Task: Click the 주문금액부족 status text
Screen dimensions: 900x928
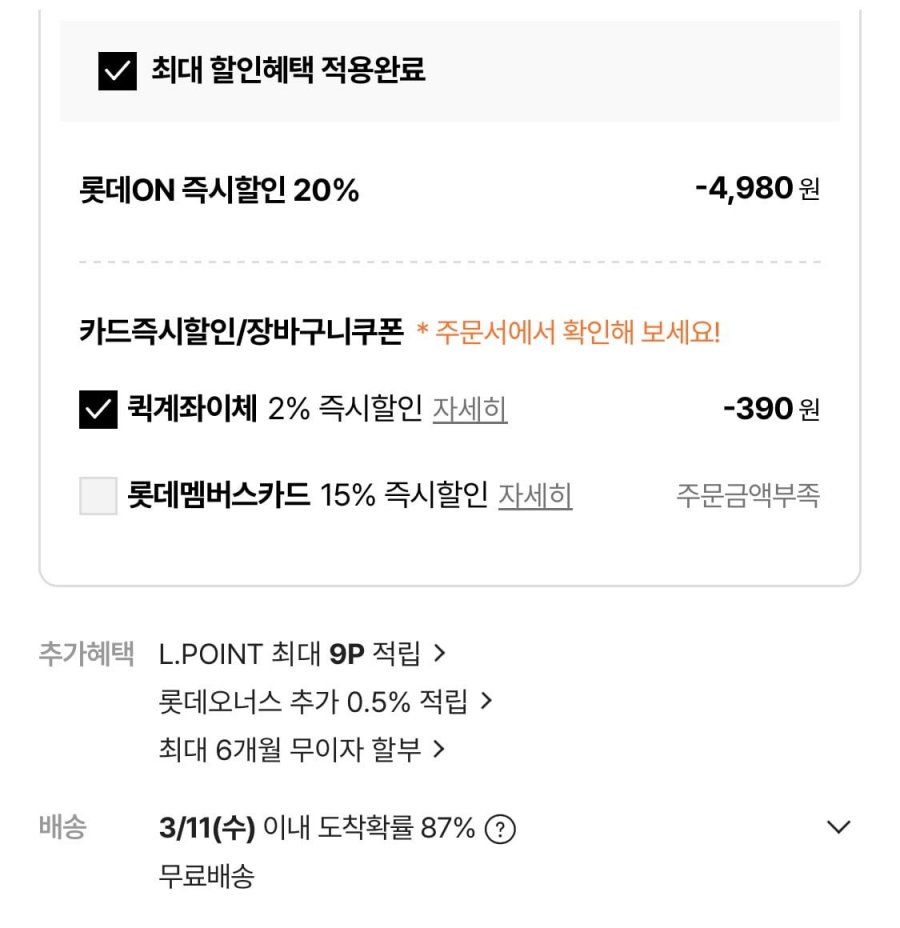Action: 748,496
